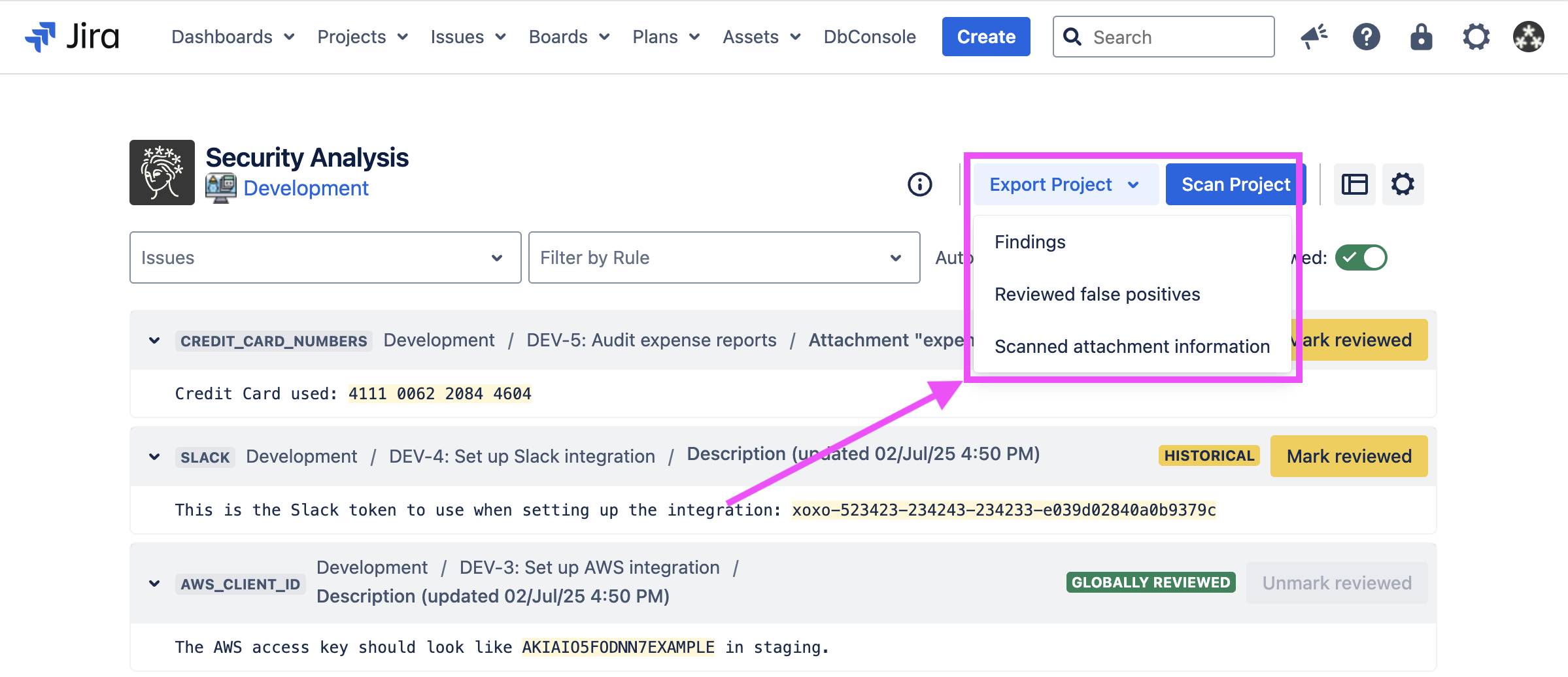Open the user profile avatar
This screenshot has width=1568, height=677.
pyautogui.click(x=1528, y=37)
